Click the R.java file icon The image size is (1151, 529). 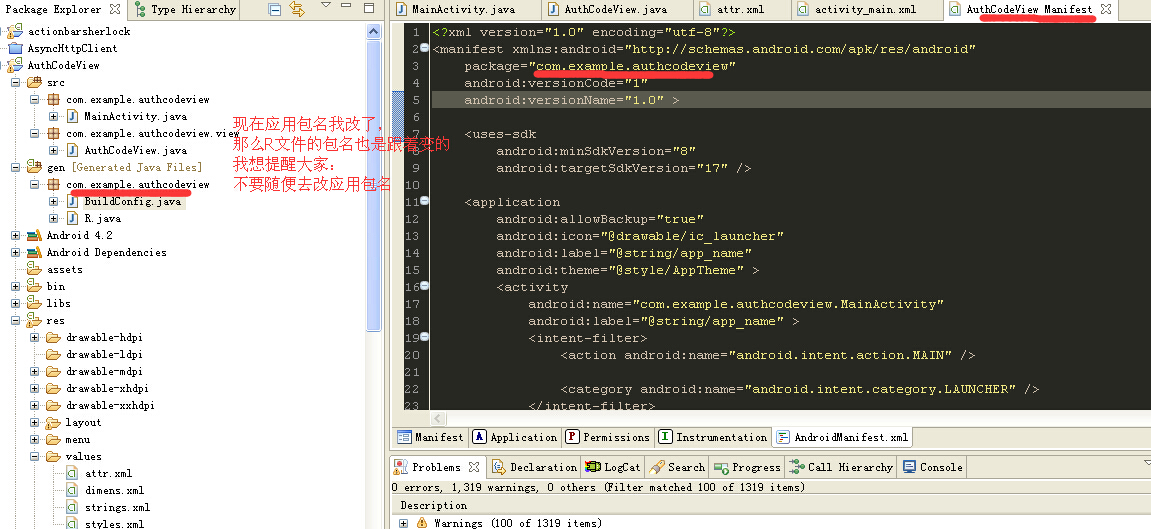(73, 218)
